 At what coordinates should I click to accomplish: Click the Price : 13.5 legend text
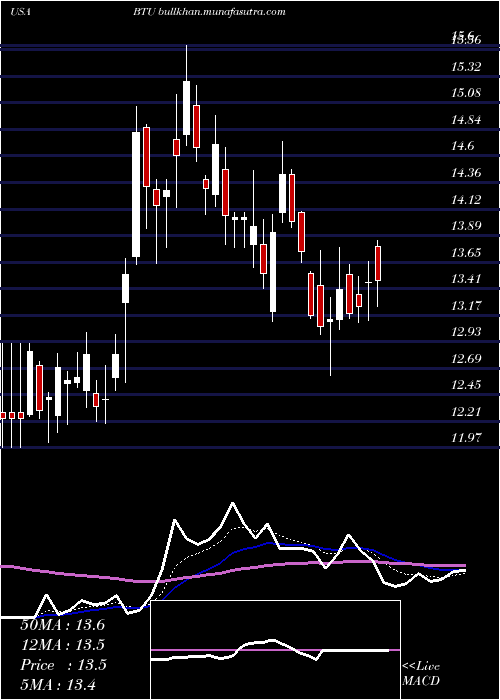(x=63, y=665)
